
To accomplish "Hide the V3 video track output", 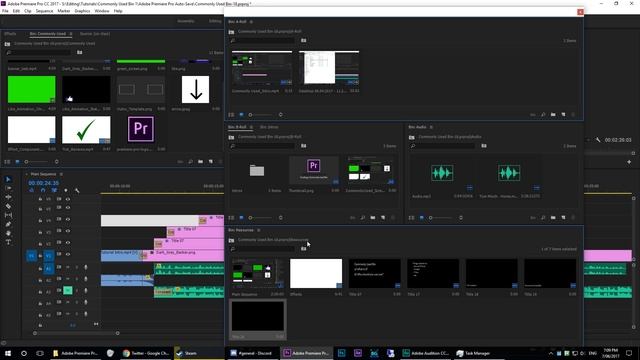I will (x=68, y=231).
